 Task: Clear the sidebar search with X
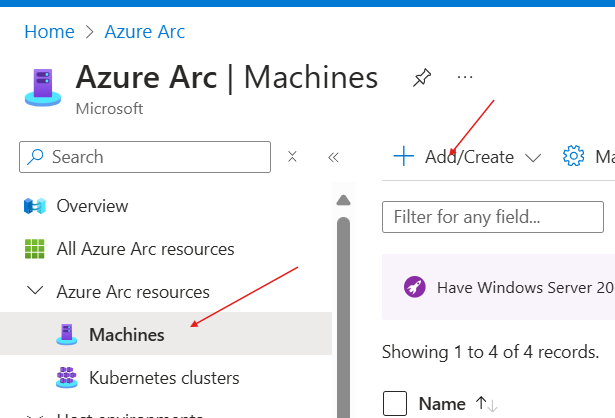[292, 157]
